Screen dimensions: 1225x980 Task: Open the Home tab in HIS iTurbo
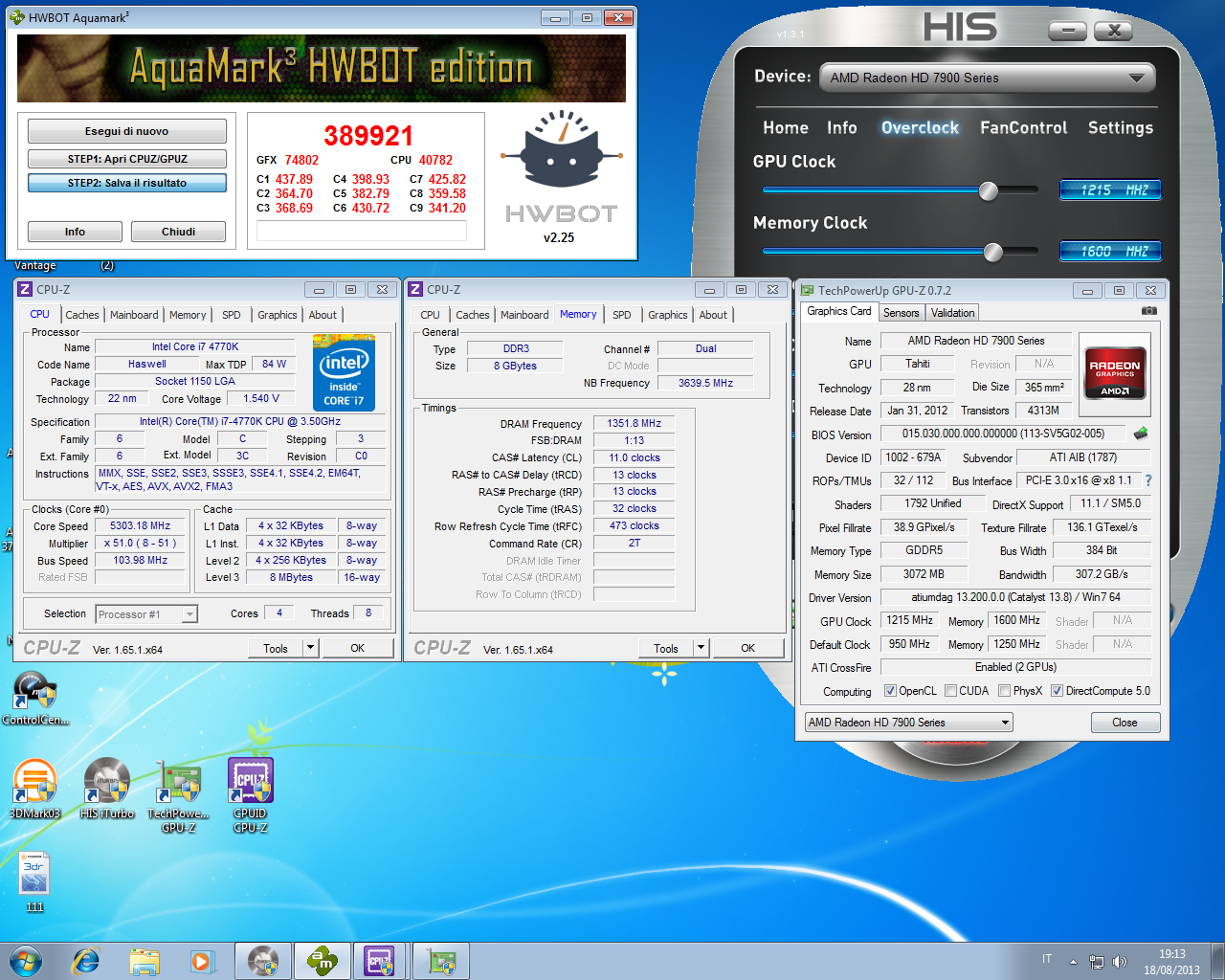coord(786,127)
